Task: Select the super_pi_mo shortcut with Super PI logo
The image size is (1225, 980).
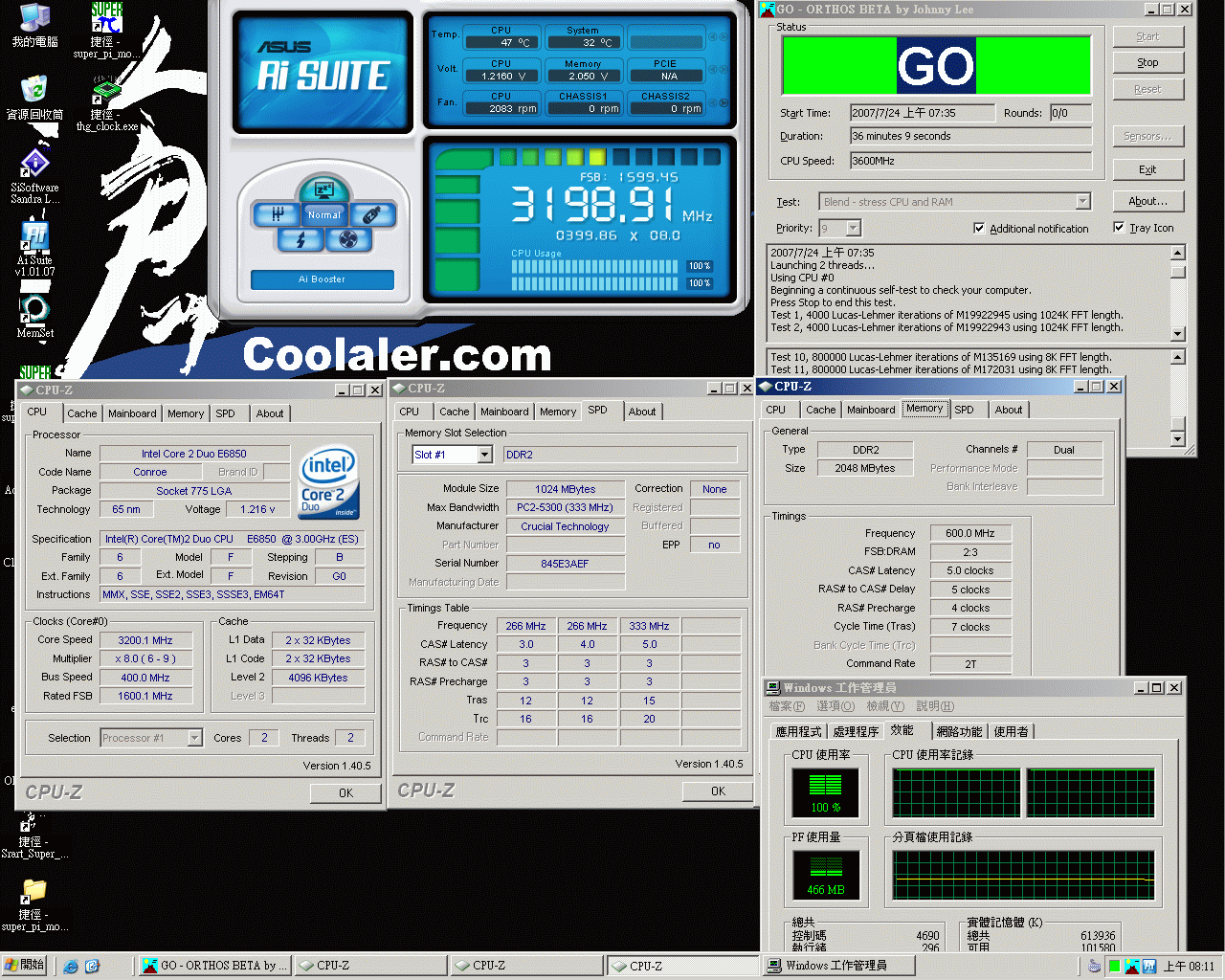Action: [x=106, y=31]
